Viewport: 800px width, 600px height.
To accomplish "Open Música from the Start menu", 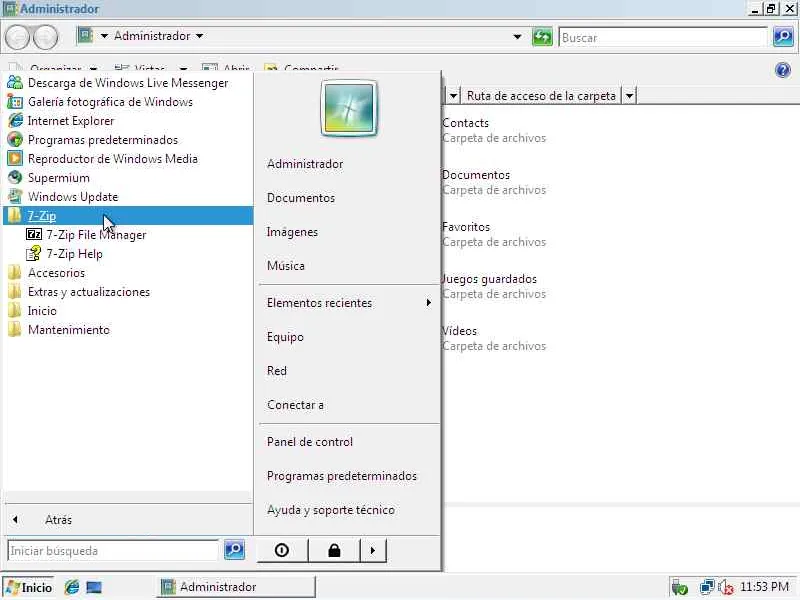I will point(286,266).
